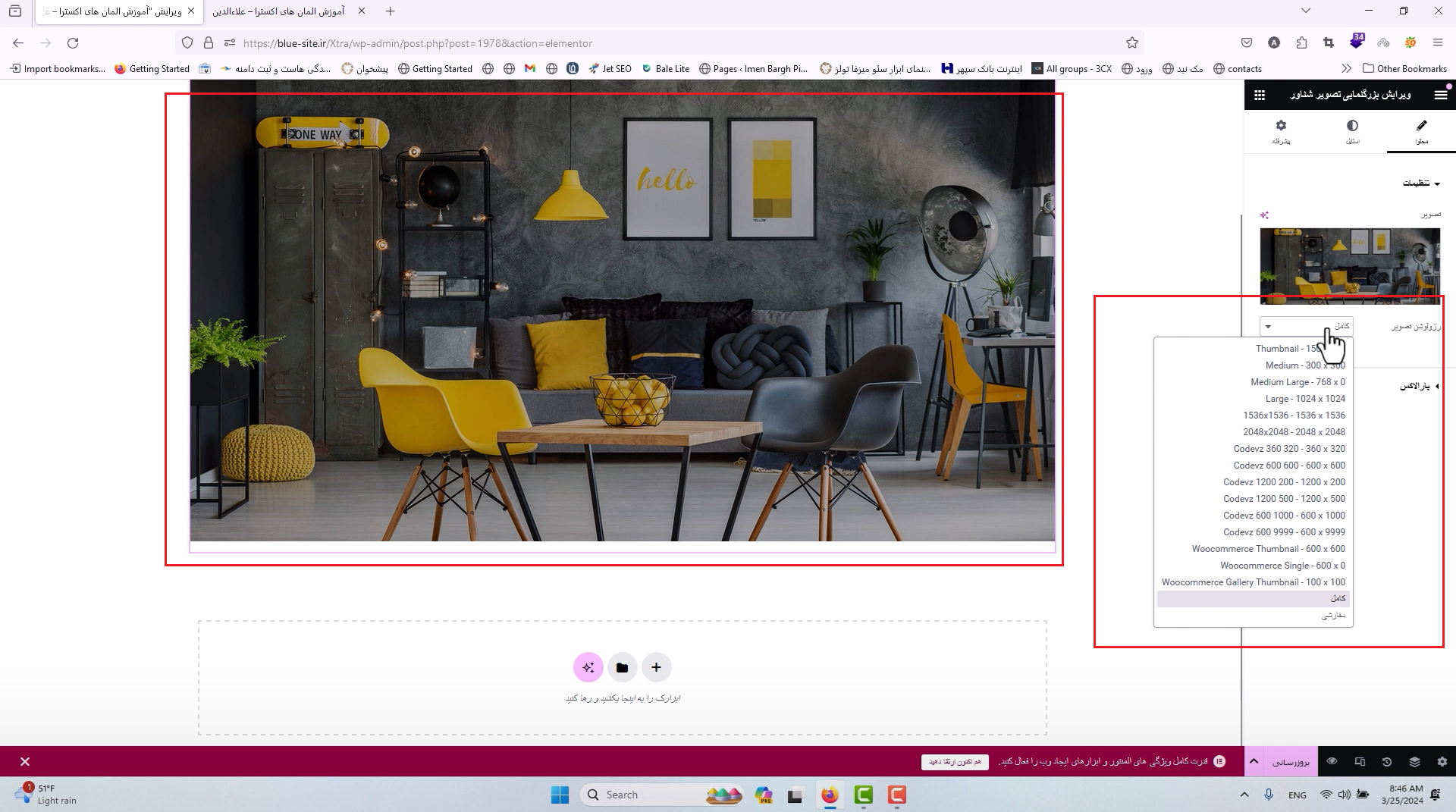
Task: Click the address bar URL
Action: [418, 43]
